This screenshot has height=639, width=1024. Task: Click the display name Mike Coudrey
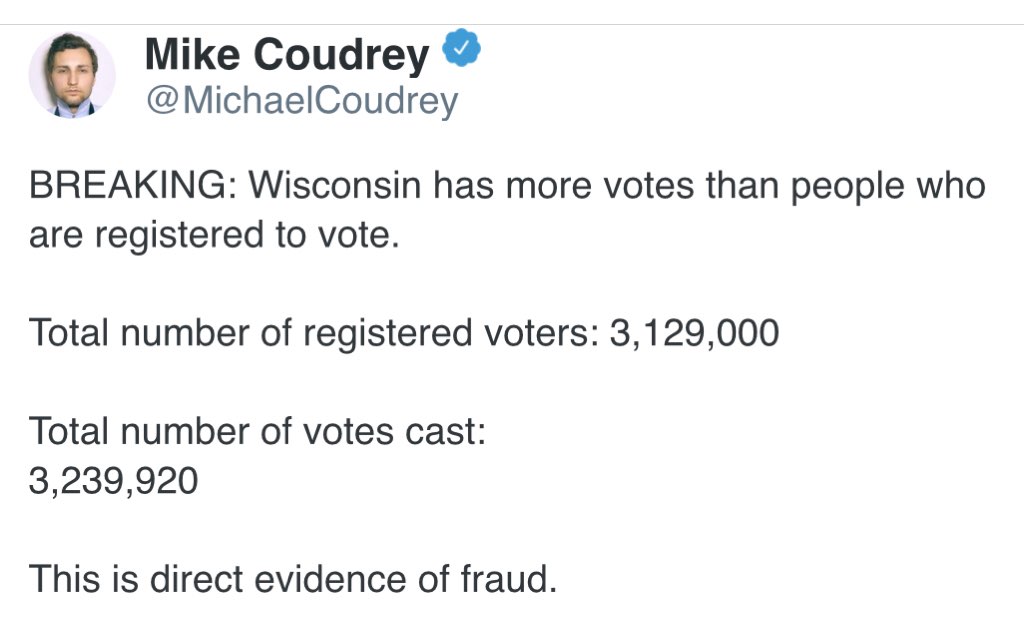(x=287, y=54)
